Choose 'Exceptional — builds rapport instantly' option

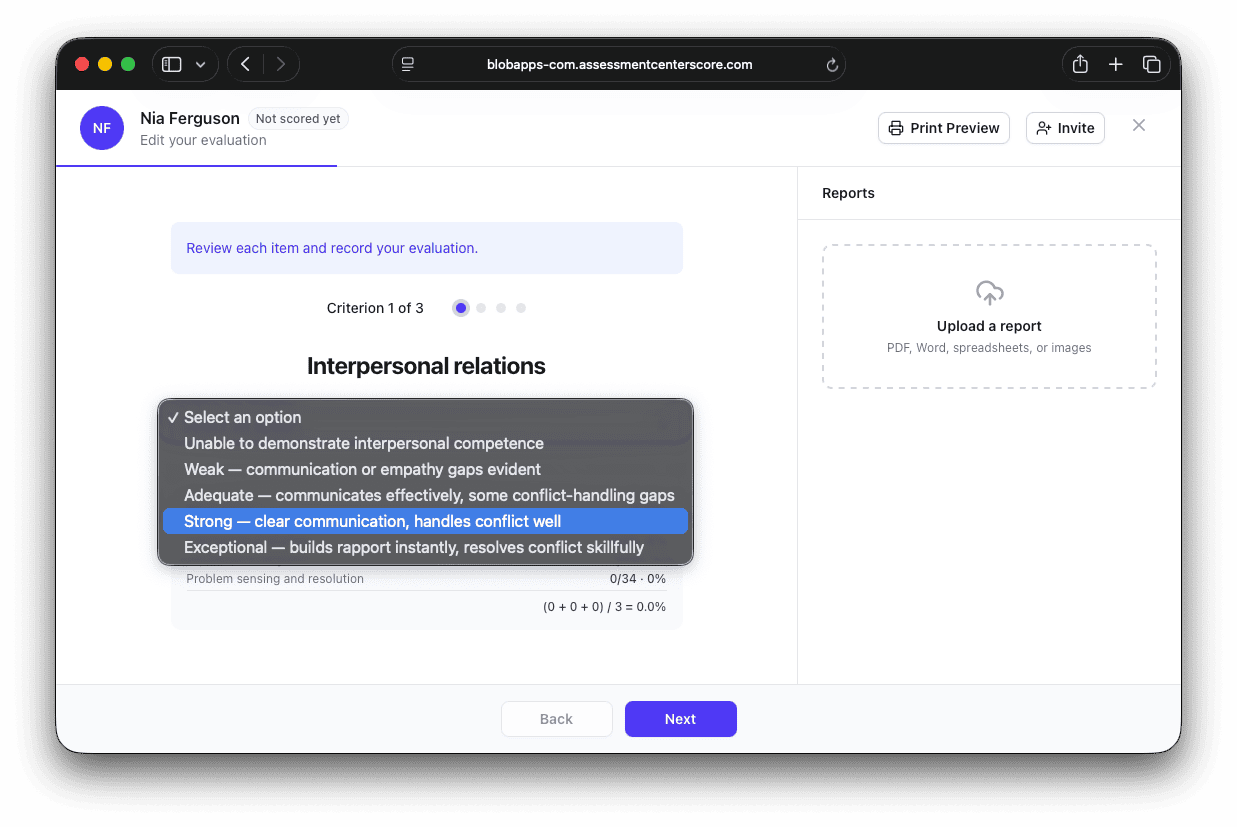pyautogui.click(x=425, y=547)
